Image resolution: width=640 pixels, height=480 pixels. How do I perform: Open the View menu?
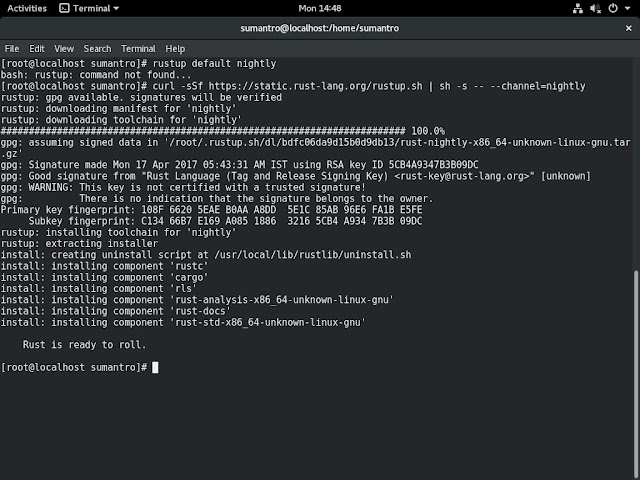[64, 48]
